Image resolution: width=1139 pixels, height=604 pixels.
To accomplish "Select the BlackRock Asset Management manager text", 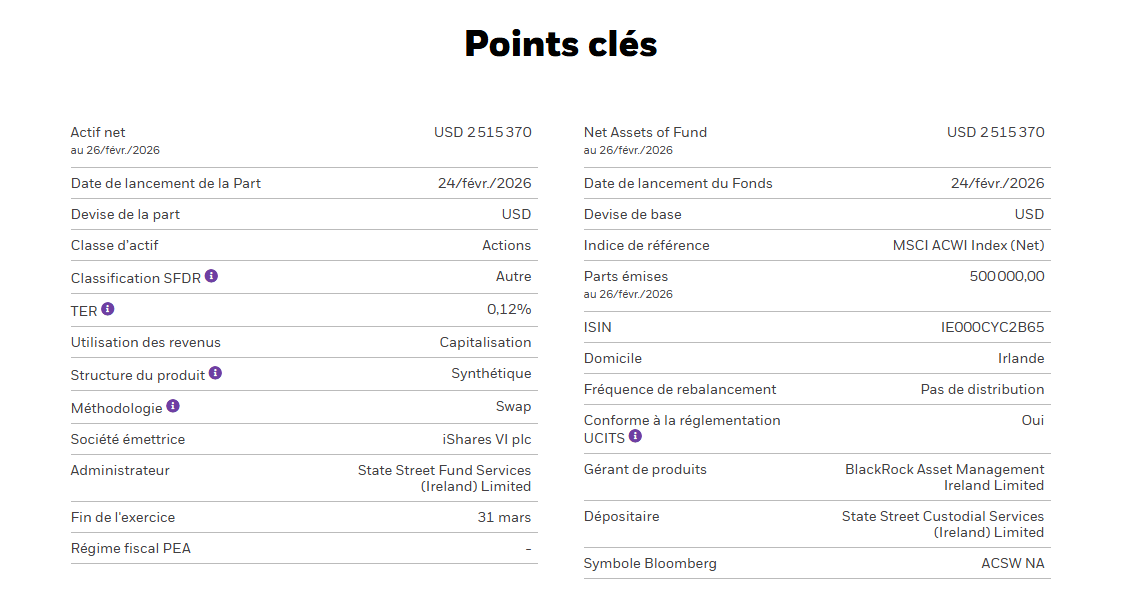I will click(x=944, y=478).
